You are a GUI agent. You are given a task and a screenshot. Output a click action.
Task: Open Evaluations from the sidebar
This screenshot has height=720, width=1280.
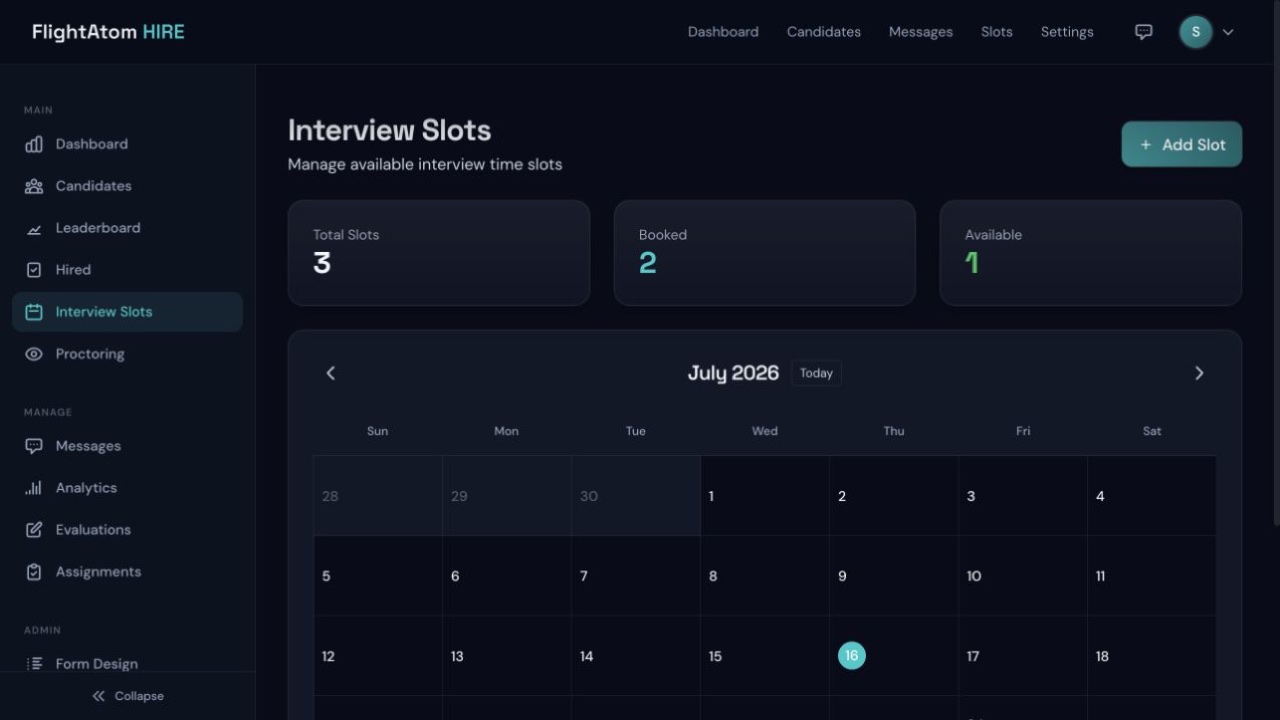click(x=127, y=530)
